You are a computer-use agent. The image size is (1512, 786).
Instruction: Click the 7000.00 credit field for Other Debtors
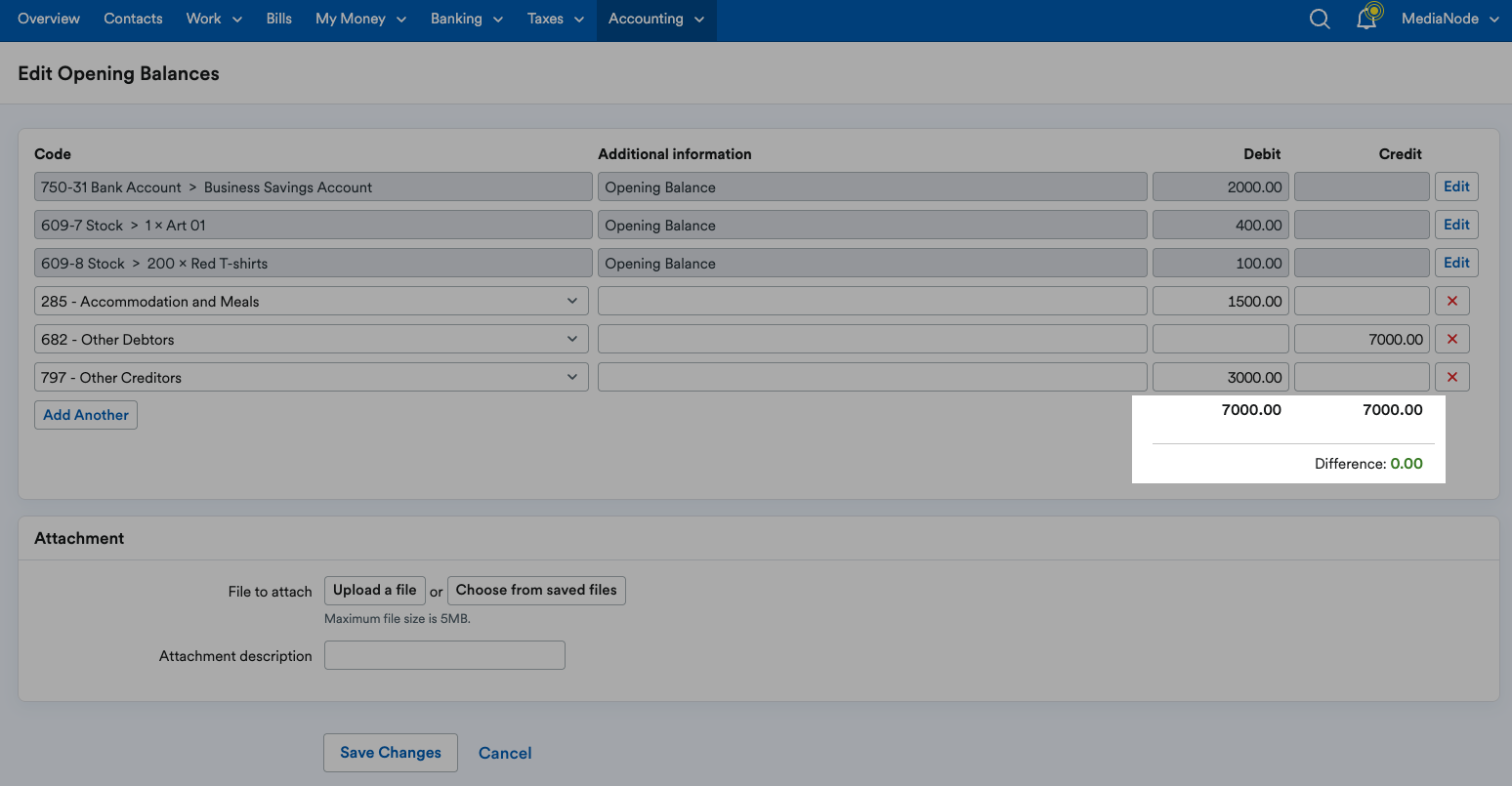point(1362,339)
